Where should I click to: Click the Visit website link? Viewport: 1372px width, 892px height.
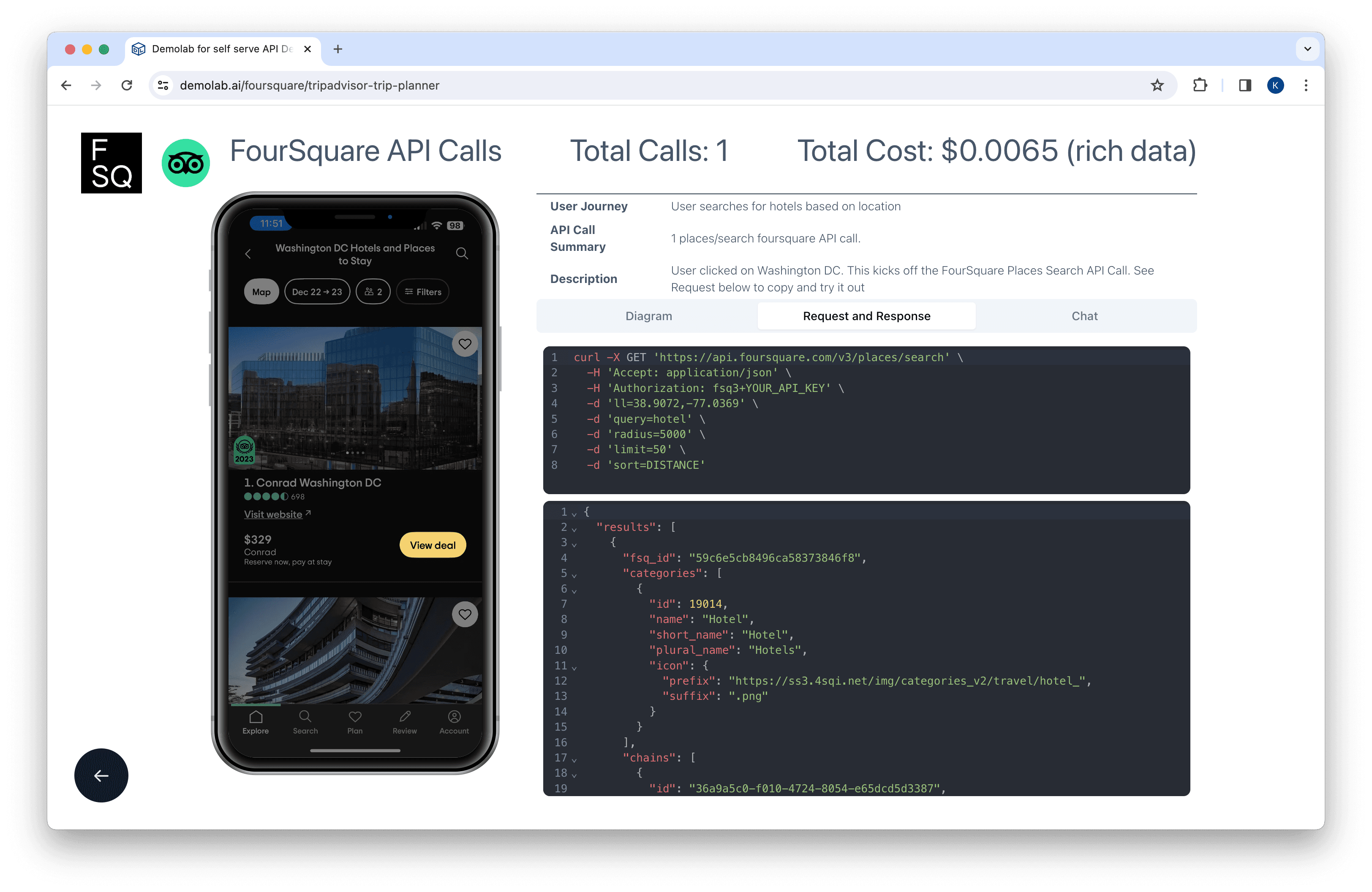[x=277, y=514]
